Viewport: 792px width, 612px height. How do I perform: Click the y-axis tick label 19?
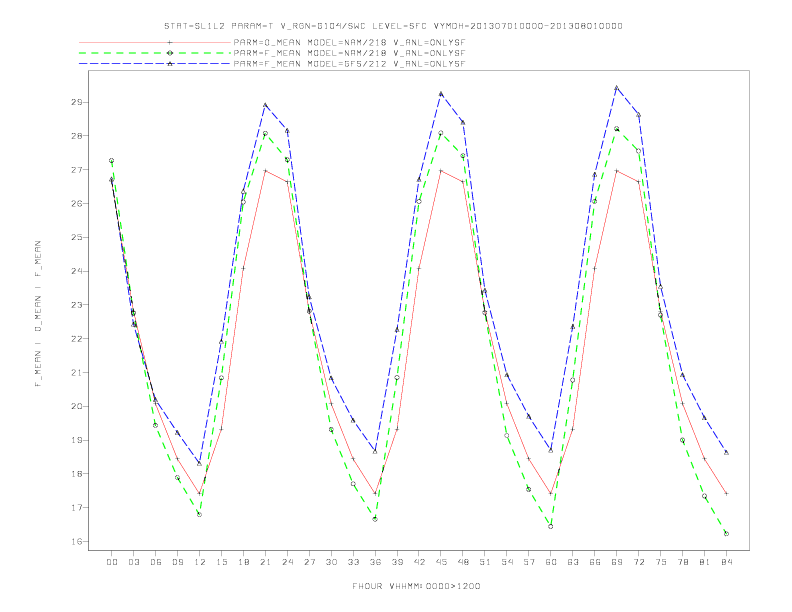(x=77, y=440)
